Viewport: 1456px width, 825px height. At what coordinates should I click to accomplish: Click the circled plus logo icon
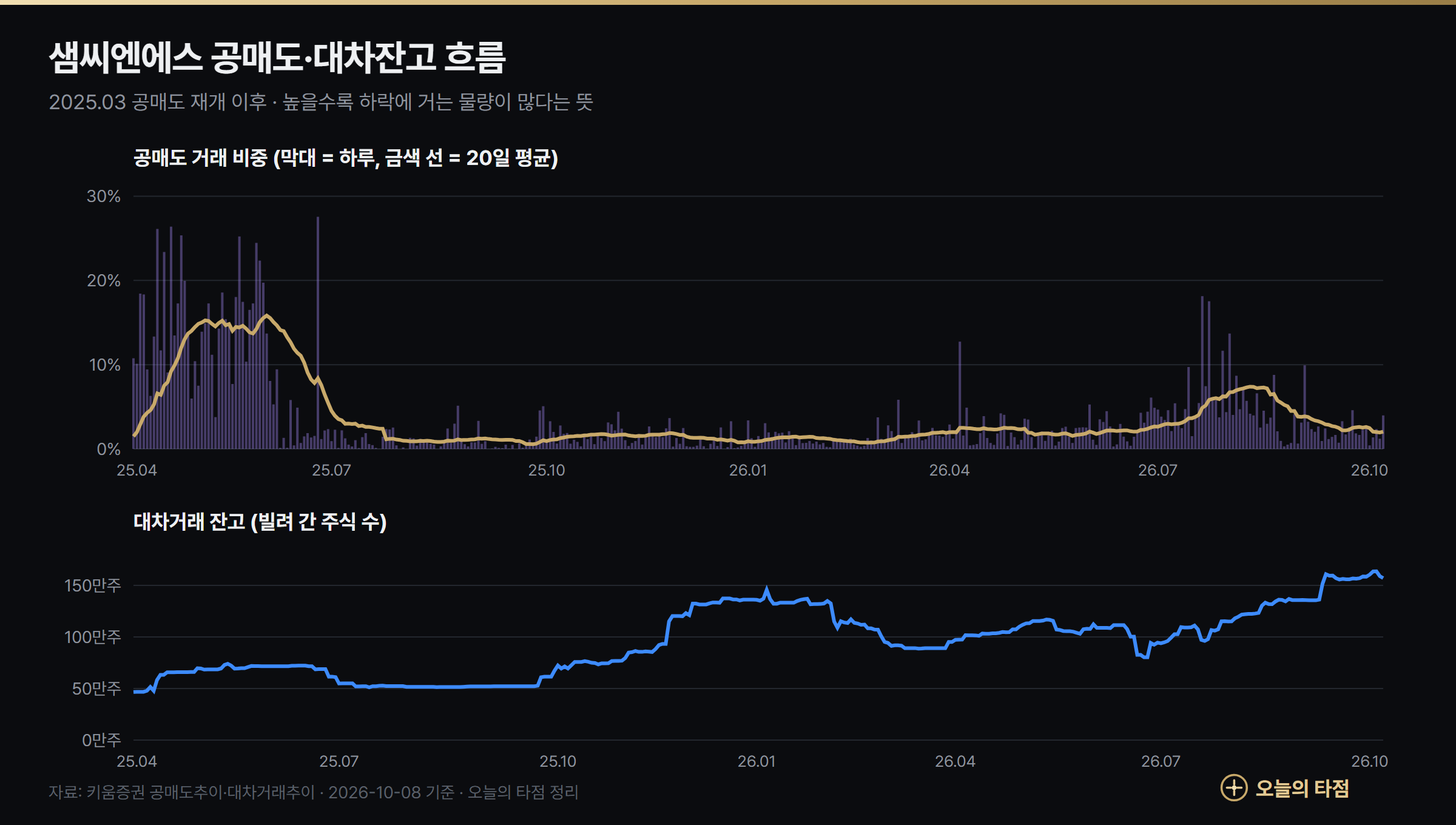[x=1233, y=788]
